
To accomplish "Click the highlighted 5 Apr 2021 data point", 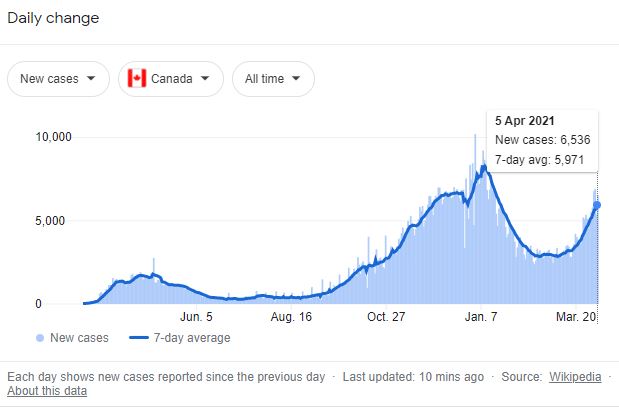I will pyautogui.click(x=597, y=205).
